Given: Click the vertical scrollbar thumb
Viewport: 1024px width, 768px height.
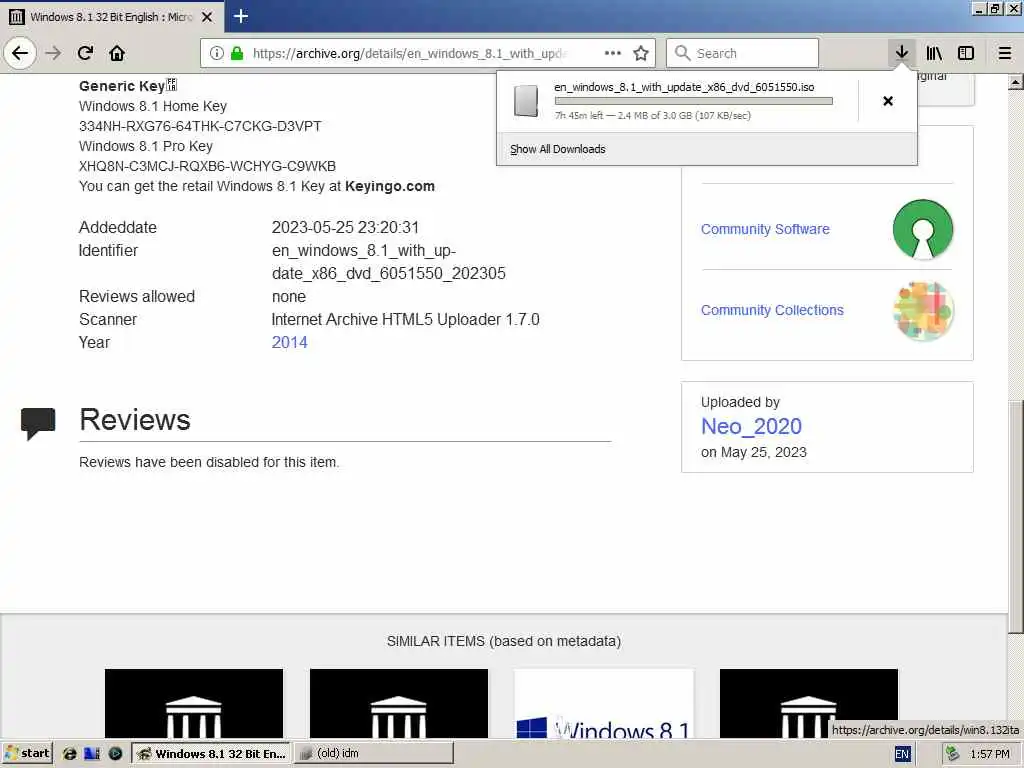Looking at the screenshot, I should coord(1016,516).
